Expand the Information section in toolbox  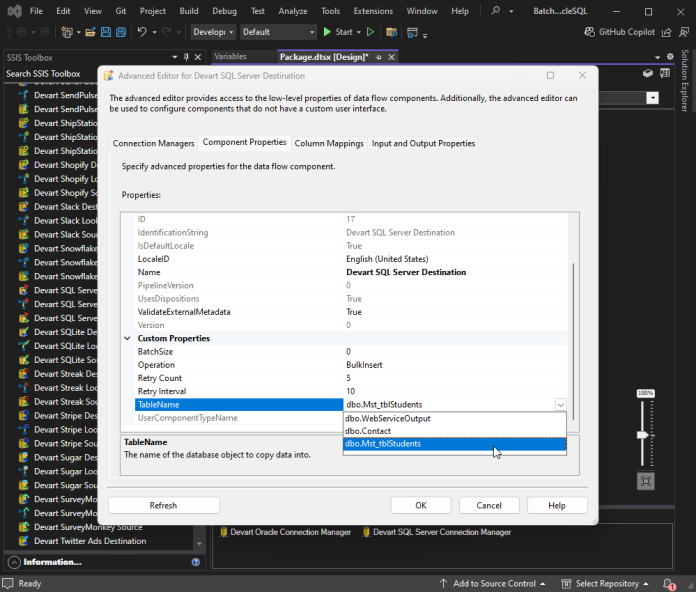click(x=14, y=562)
